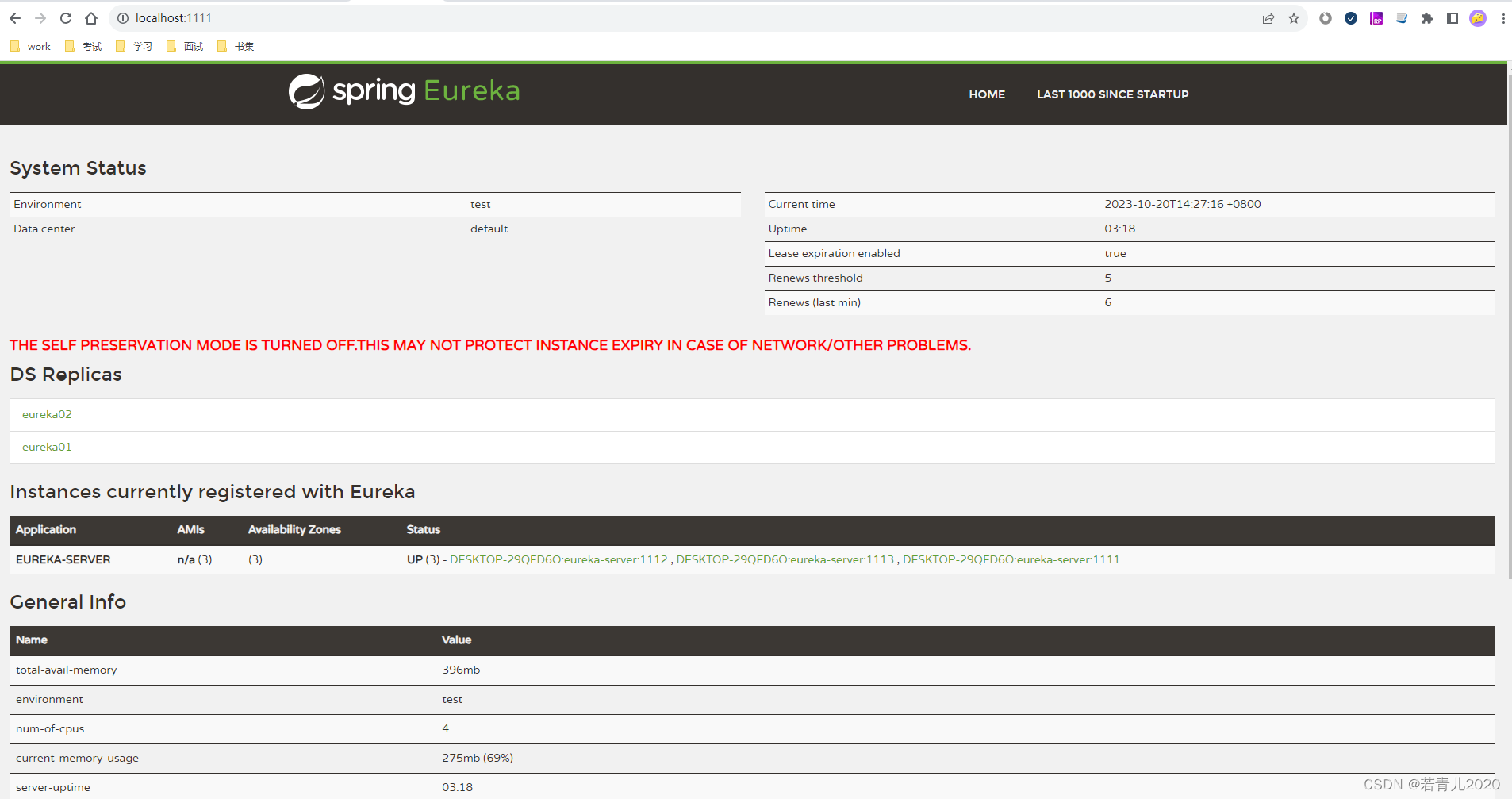Open the eureka02 replica link
Screen dimensions: 1512x799
click(47, 414)
